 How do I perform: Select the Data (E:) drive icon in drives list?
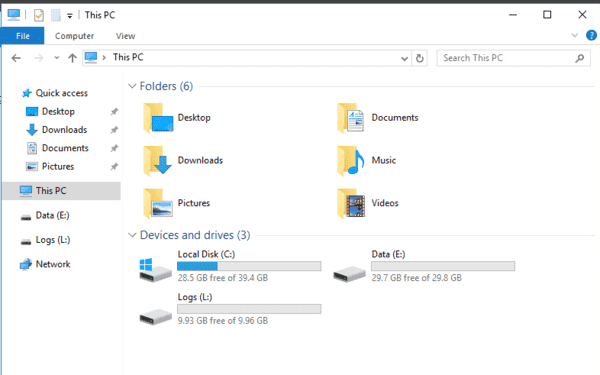[349, 274]
